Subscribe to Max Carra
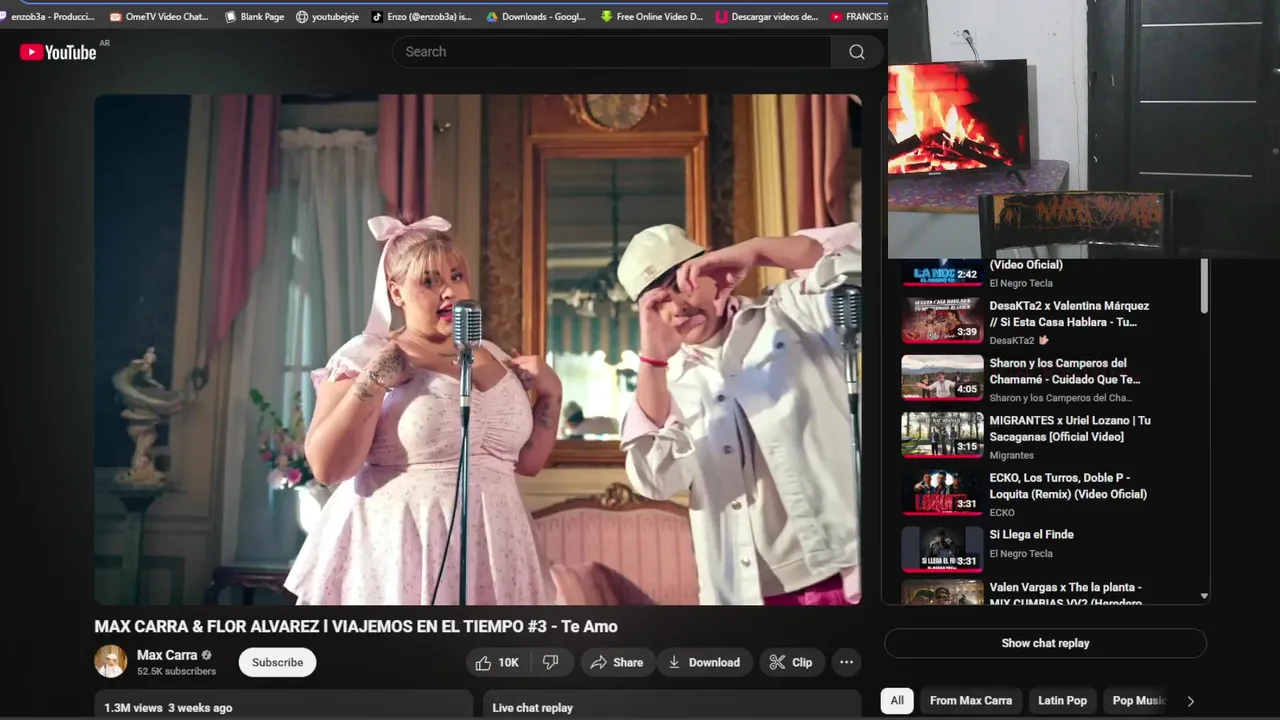This screenshot has width=1280, height=720. [x=277, y=662]
